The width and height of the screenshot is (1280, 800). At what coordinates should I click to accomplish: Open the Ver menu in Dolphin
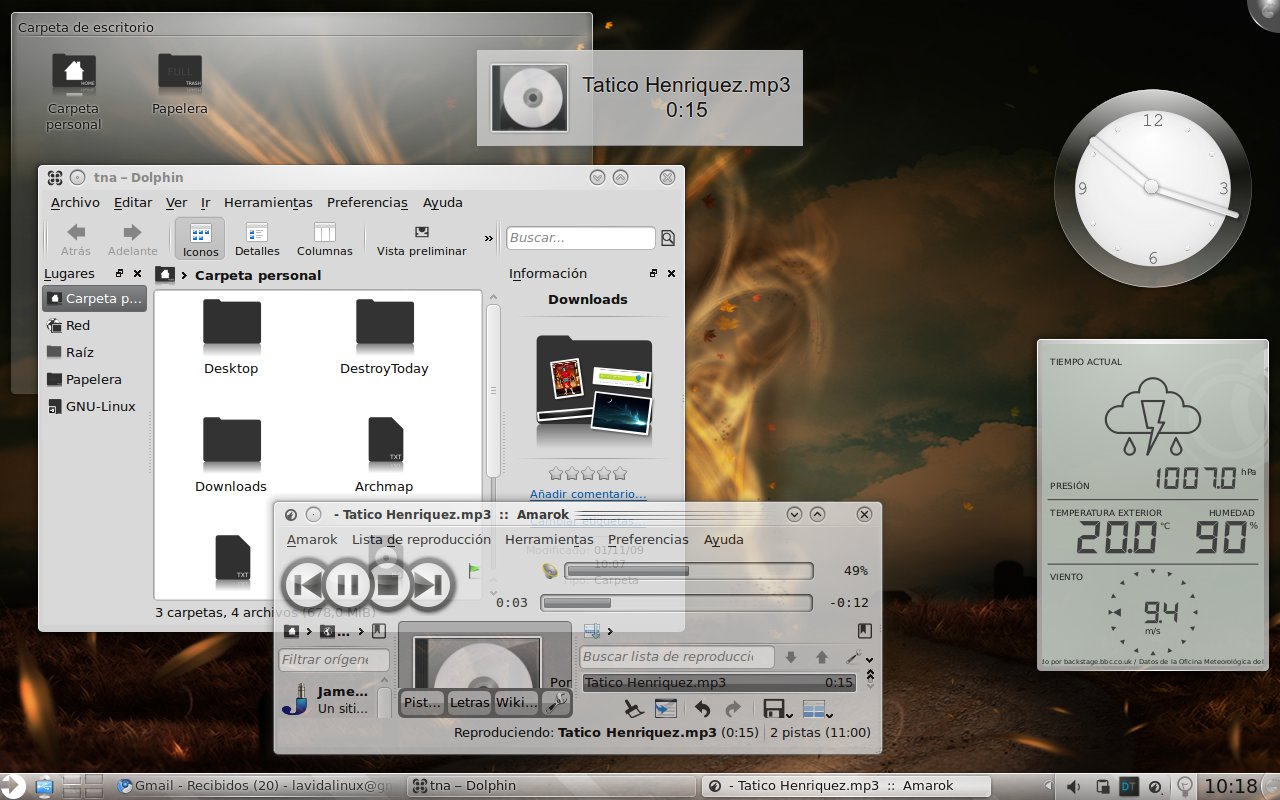pyautogui.click(x=176, y=202)
